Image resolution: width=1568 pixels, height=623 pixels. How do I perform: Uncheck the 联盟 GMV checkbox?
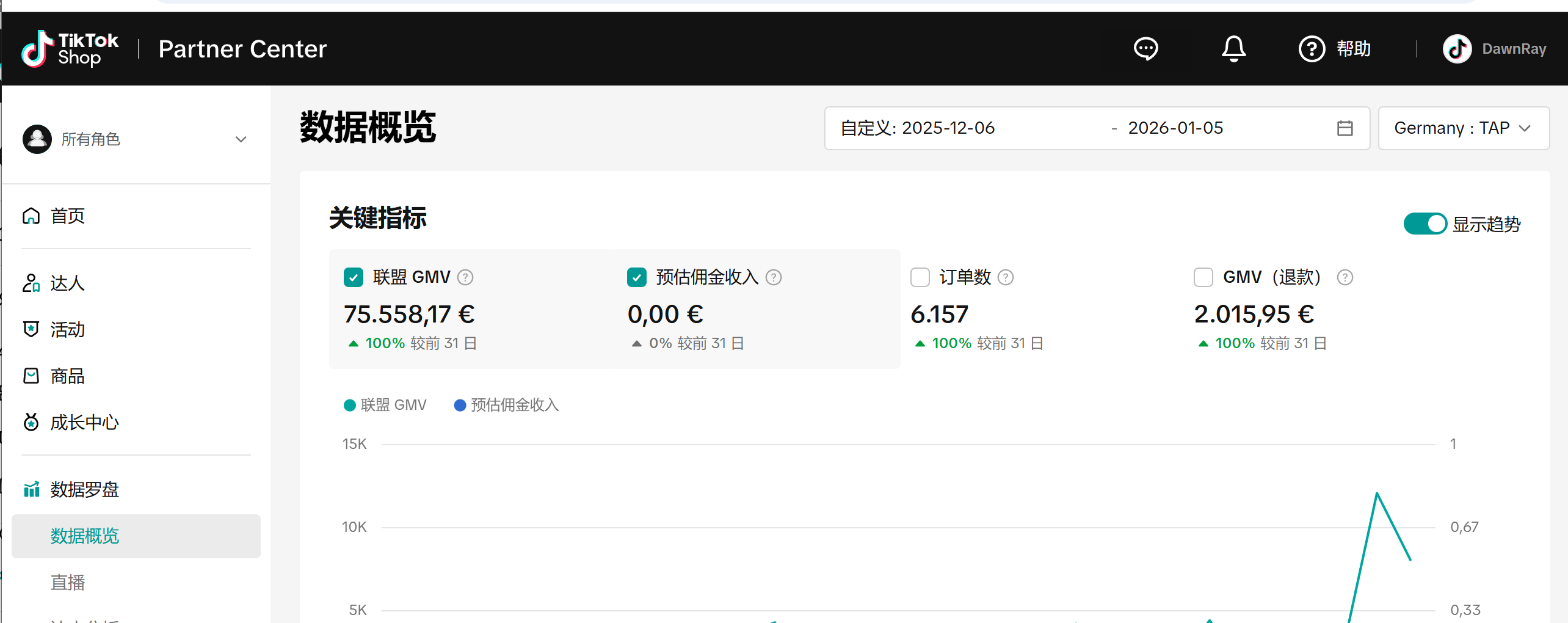coord(354,277)
